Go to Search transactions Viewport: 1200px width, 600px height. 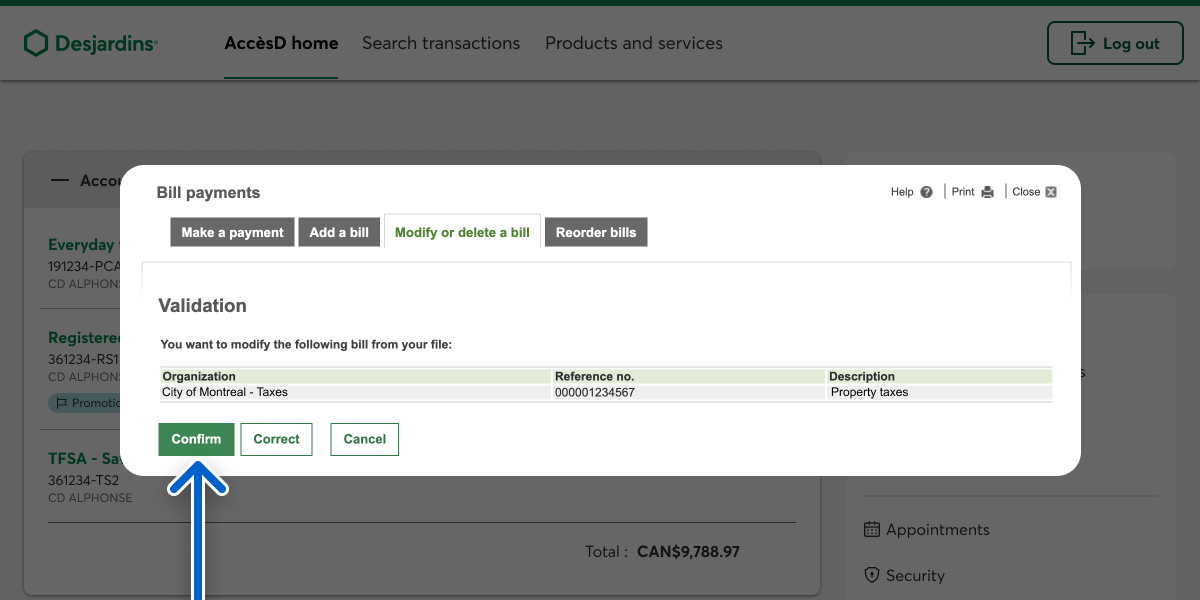pyautogui.click(x=441, y=44)
